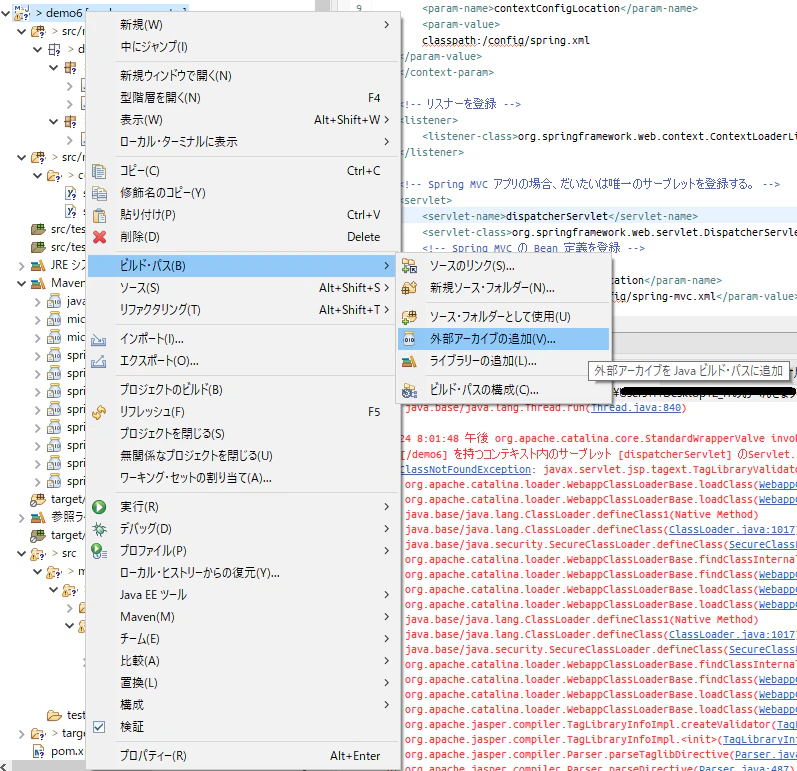The width and height of the screenshot is (797, 771).
Task: Select 無関係なプロジェクトを閉じる(U) item
Action: pos(242,456)
